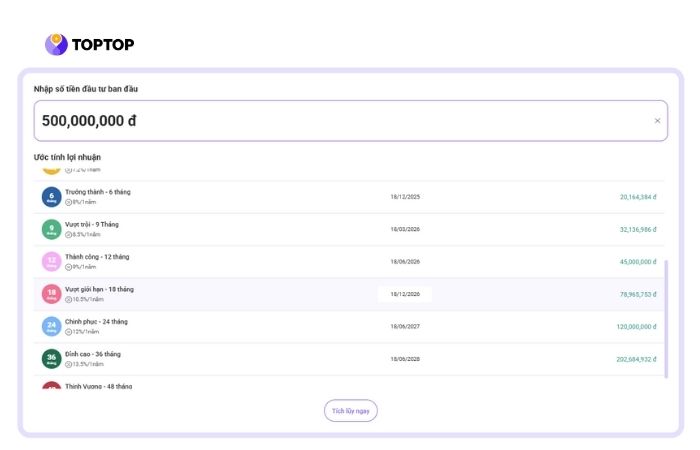Image resolution: width=700 pixels, height=450 pixels.
Task: Click the 120,000,000 đ profit amount
Action: (635, 327)
